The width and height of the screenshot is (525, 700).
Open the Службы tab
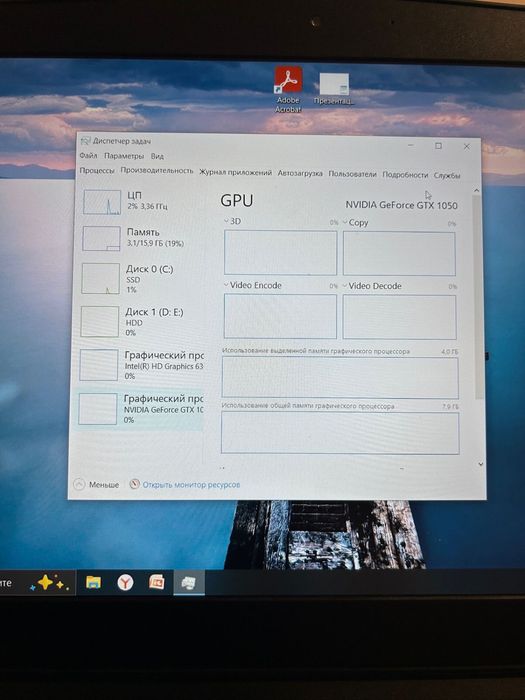pos(447,175)
